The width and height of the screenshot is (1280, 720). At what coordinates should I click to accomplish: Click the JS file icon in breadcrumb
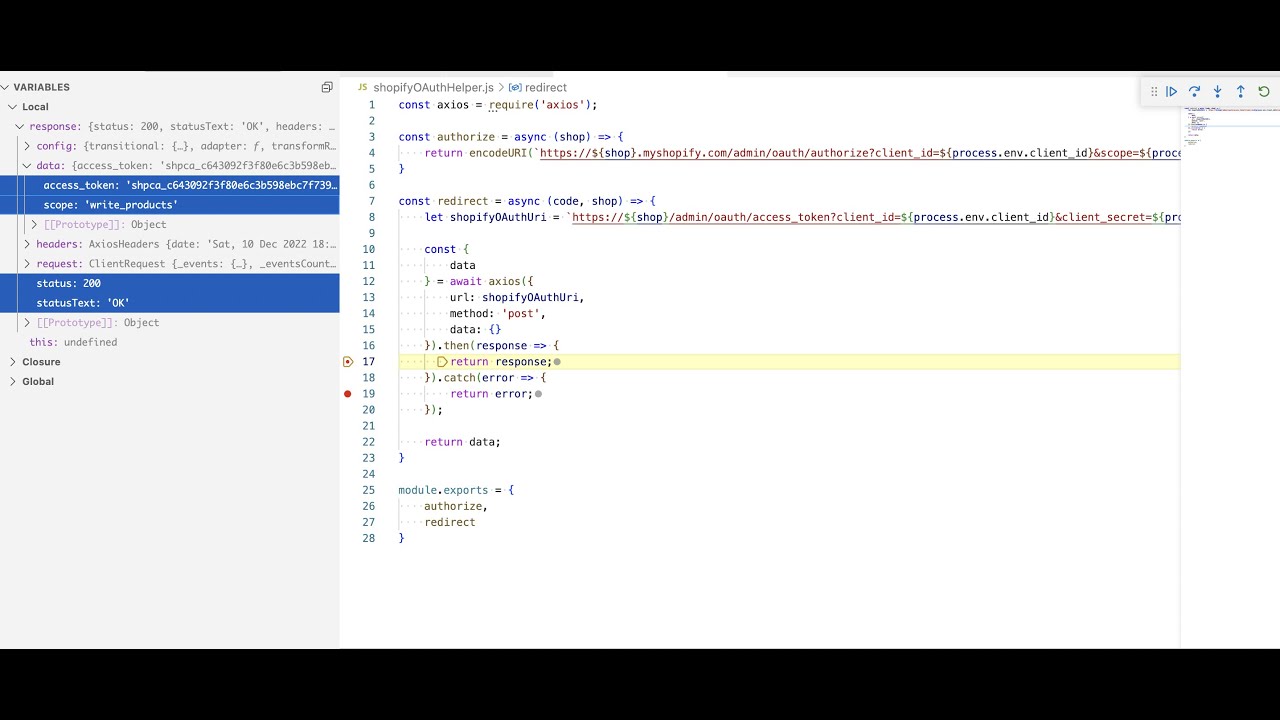pos(363,88)
